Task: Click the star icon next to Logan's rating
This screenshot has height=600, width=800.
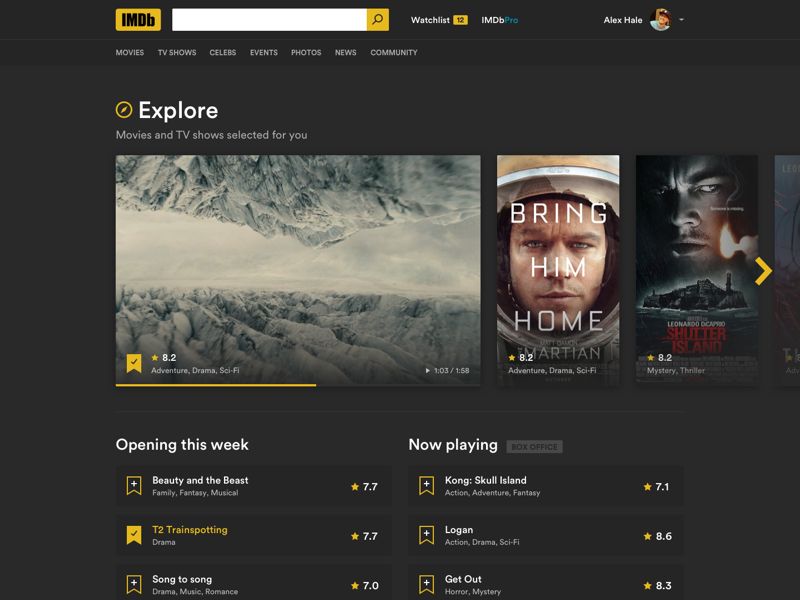Action: click(647, 536)
